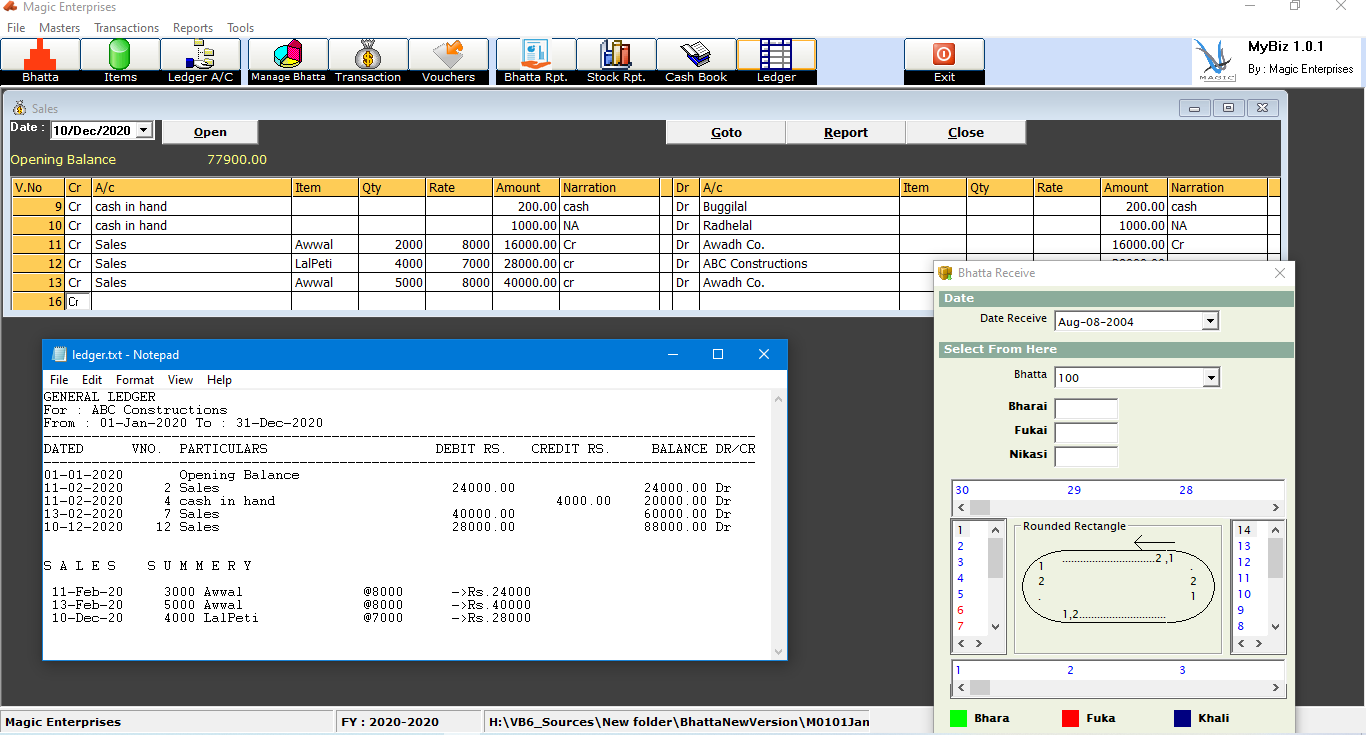Click the Buggilal debit account cell

799,206
